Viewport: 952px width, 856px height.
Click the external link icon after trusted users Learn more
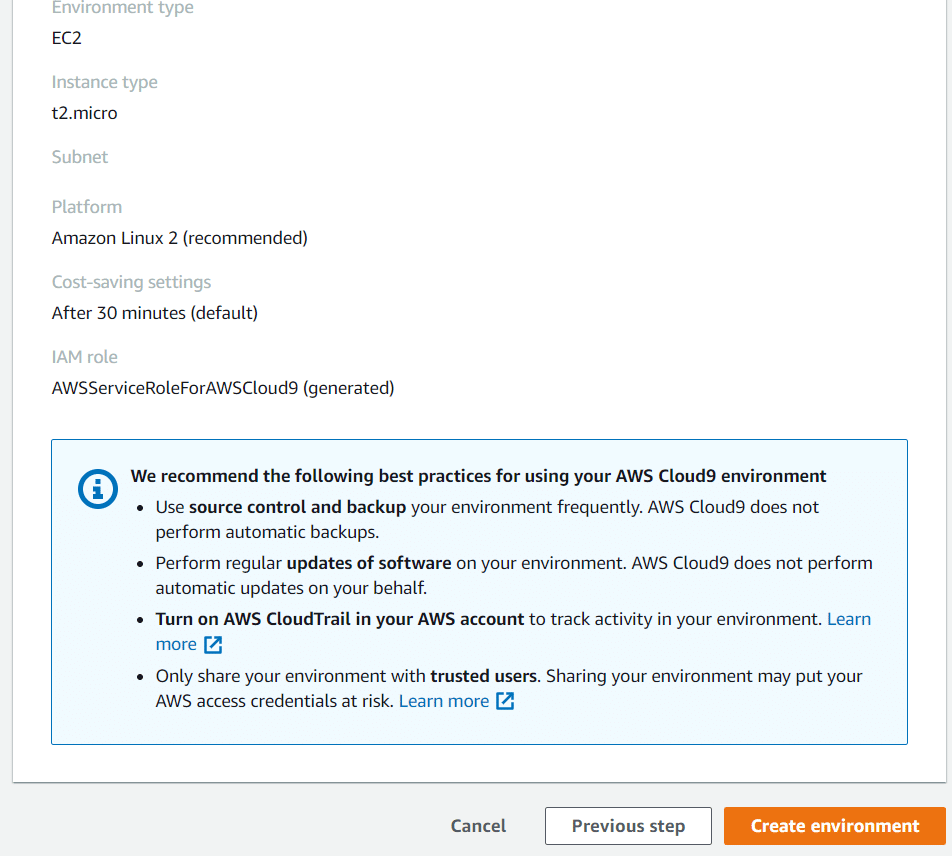pyautogui.click(x=506, y=701)
